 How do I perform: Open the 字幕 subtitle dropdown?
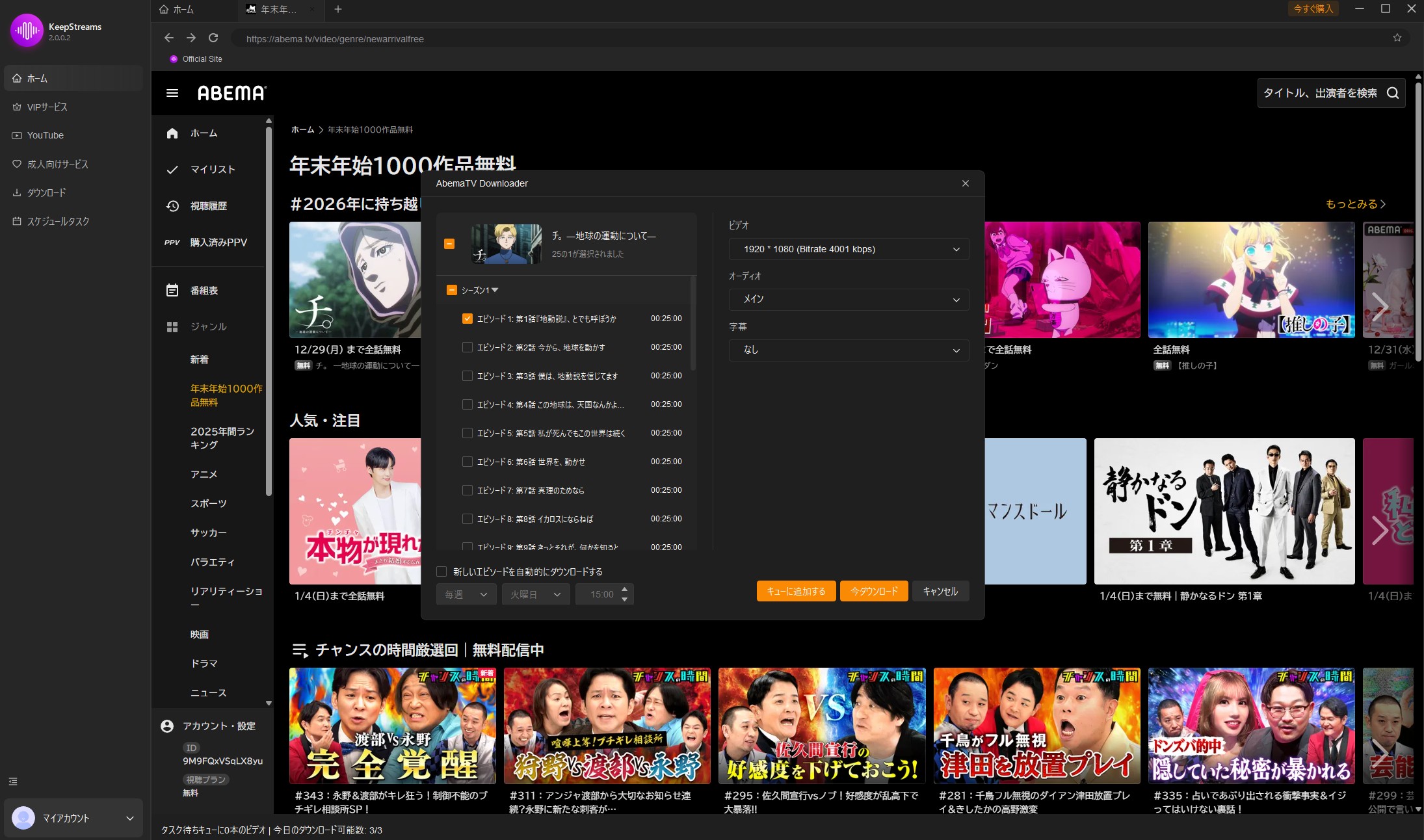849,350
